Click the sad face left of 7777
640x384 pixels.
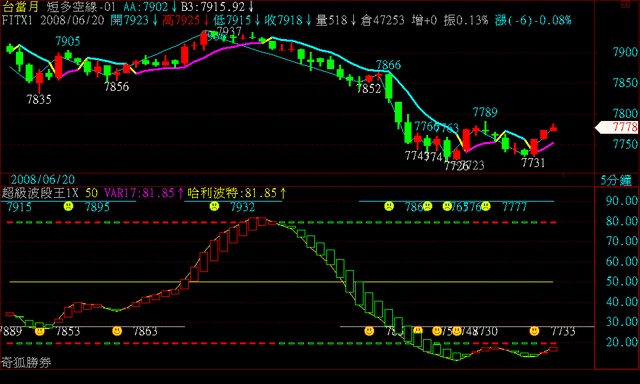[x=485, y=206]
